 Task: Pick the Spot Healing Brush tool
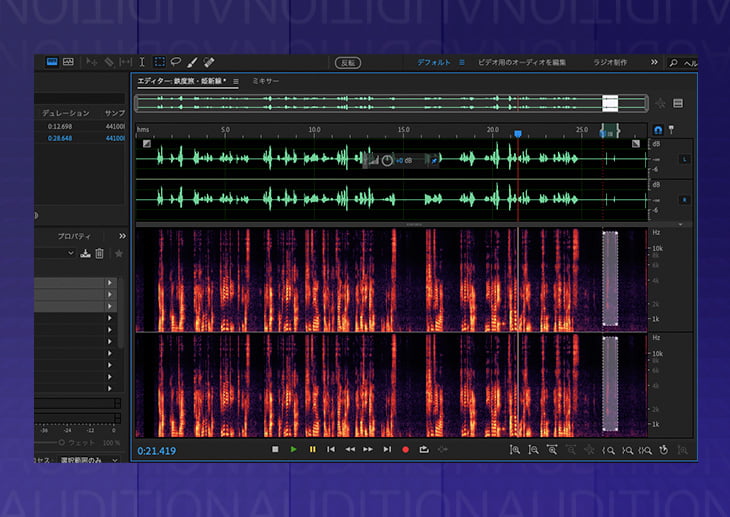point(210,62)
